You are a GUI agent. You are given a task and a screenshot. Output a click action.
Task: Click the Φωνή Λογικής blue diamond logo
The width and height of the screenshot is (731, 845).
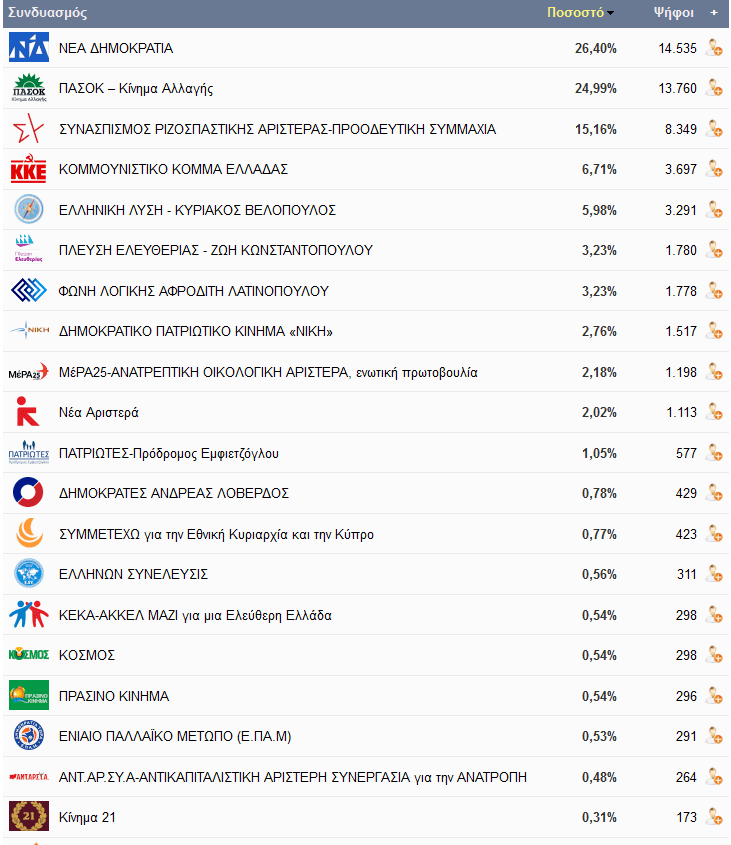click(x=29, y=290)
